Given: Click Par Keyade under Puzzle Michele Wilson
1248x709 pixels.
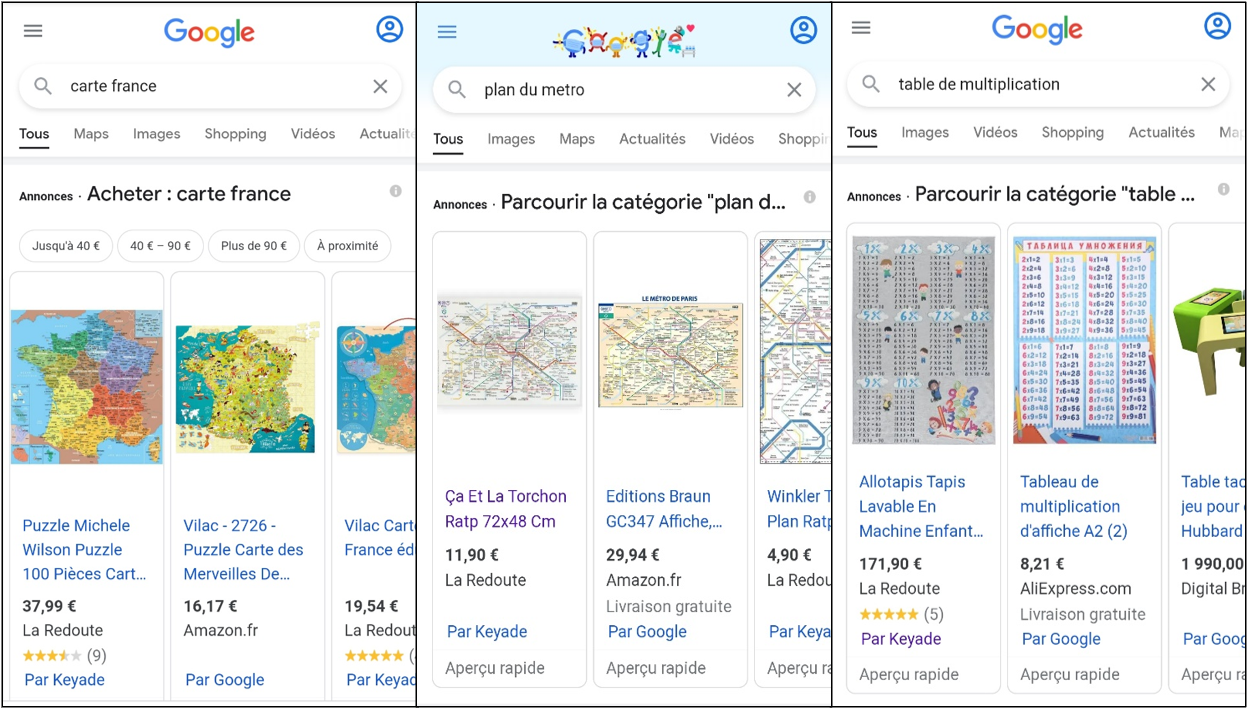Looking at the screenshot, I should [x=65, y=680].
